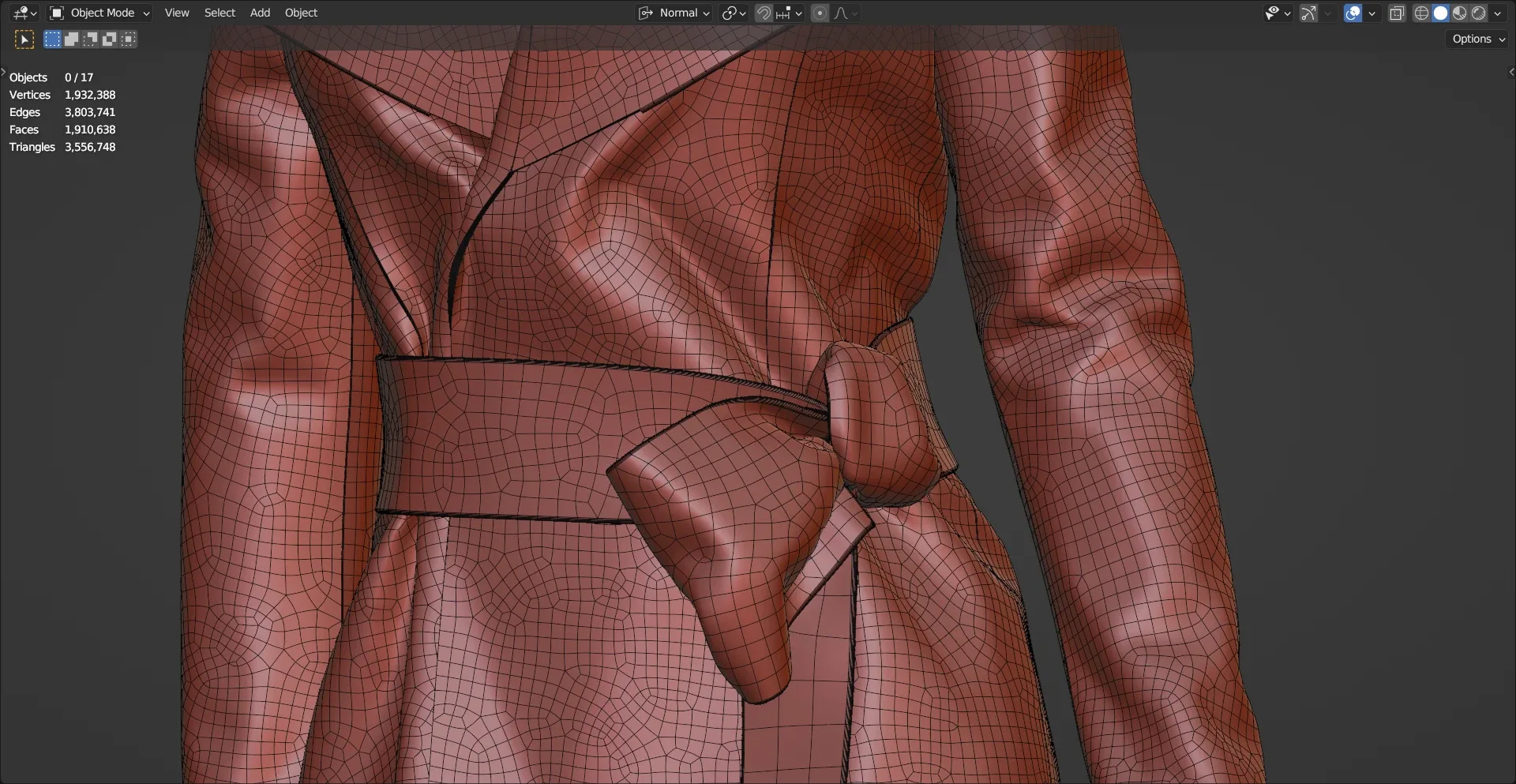
Task: Set selection mode to subtract
Action: click(90, 39)
